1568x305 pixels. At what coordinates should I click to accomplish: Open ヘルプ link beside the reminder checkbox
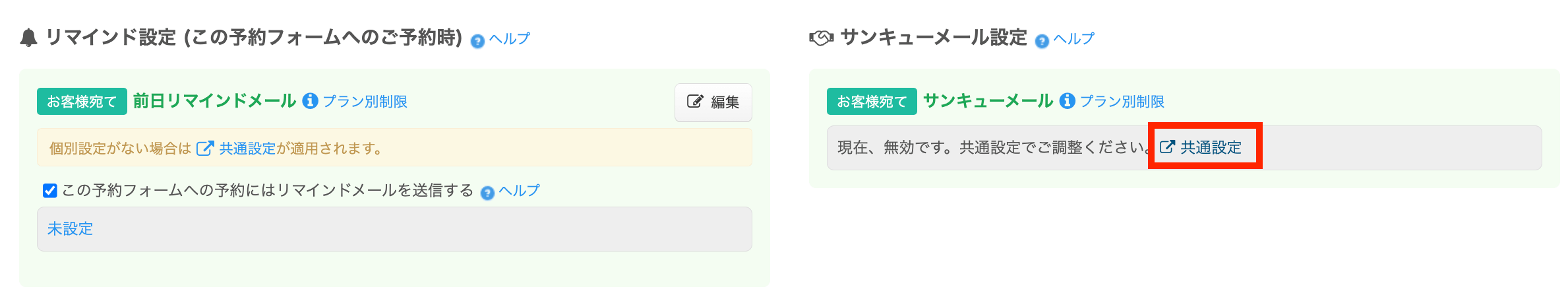click(519, 191)
